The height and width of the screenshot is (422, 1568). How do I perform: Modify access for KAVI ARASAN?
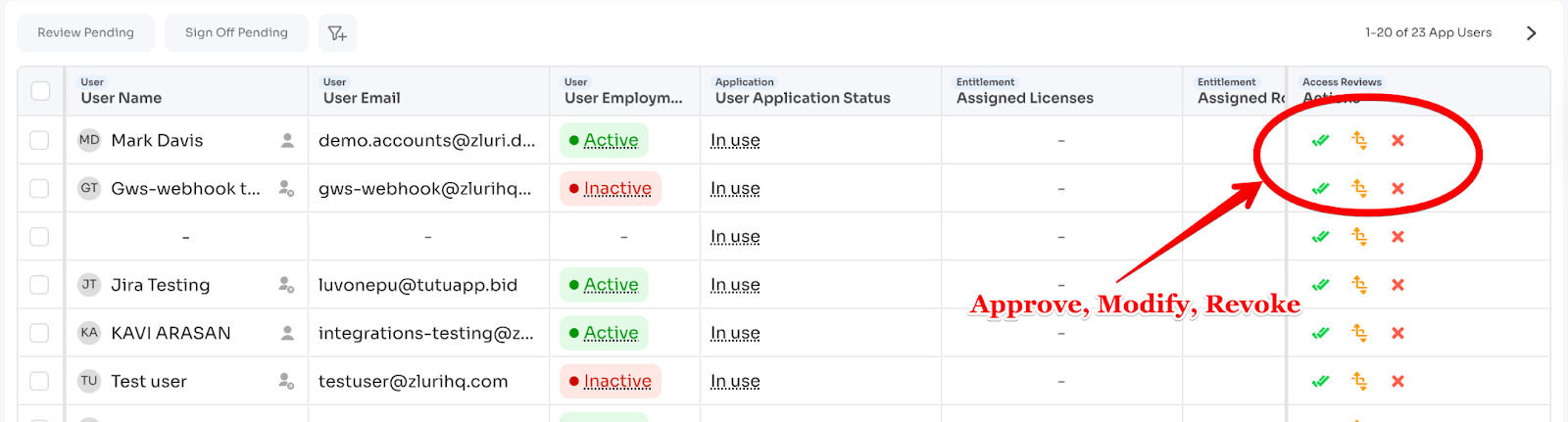(x=1359, y=333)
